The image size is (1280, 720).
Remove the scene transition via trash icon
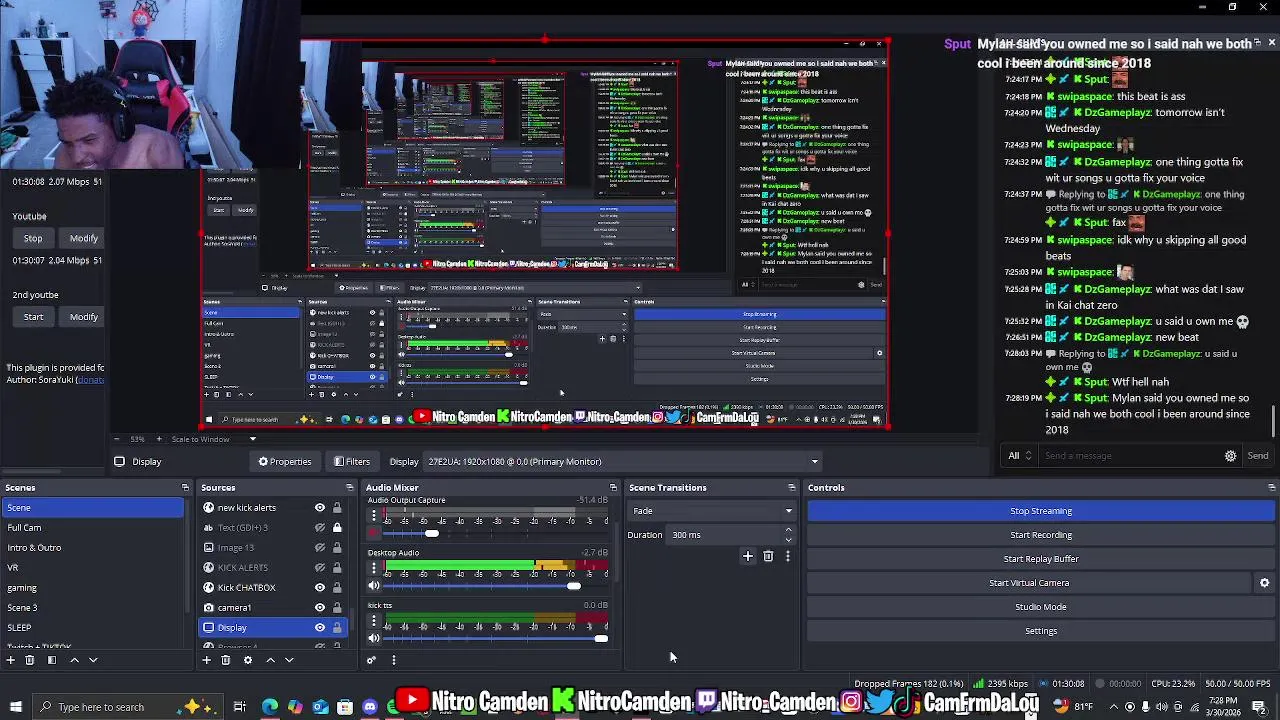pos(768,556)
